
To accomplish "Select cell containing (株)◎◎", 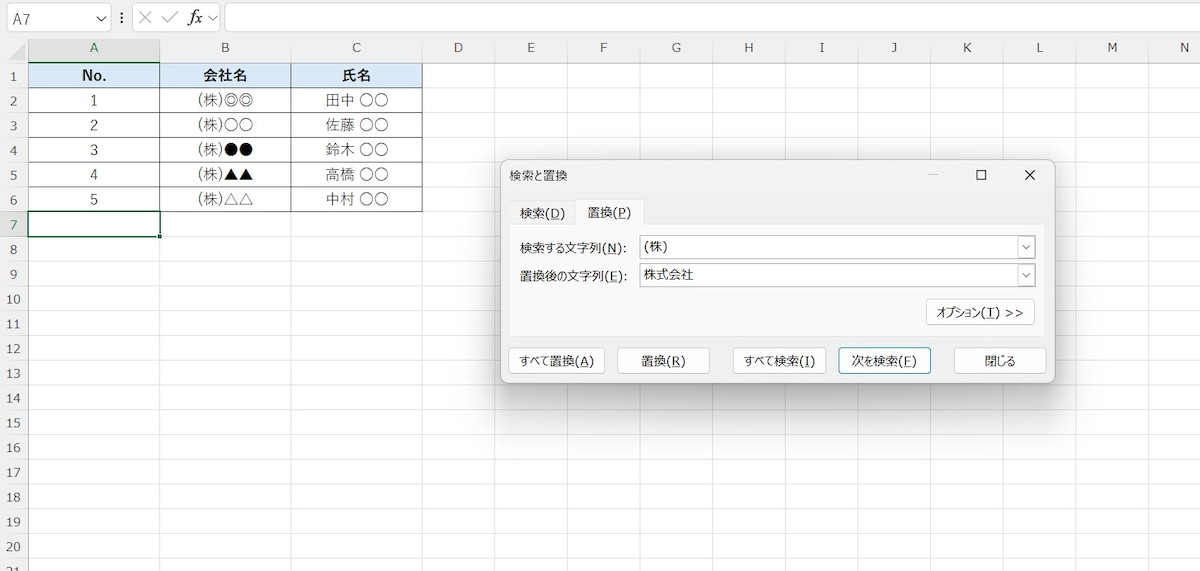I will (225, 100).
